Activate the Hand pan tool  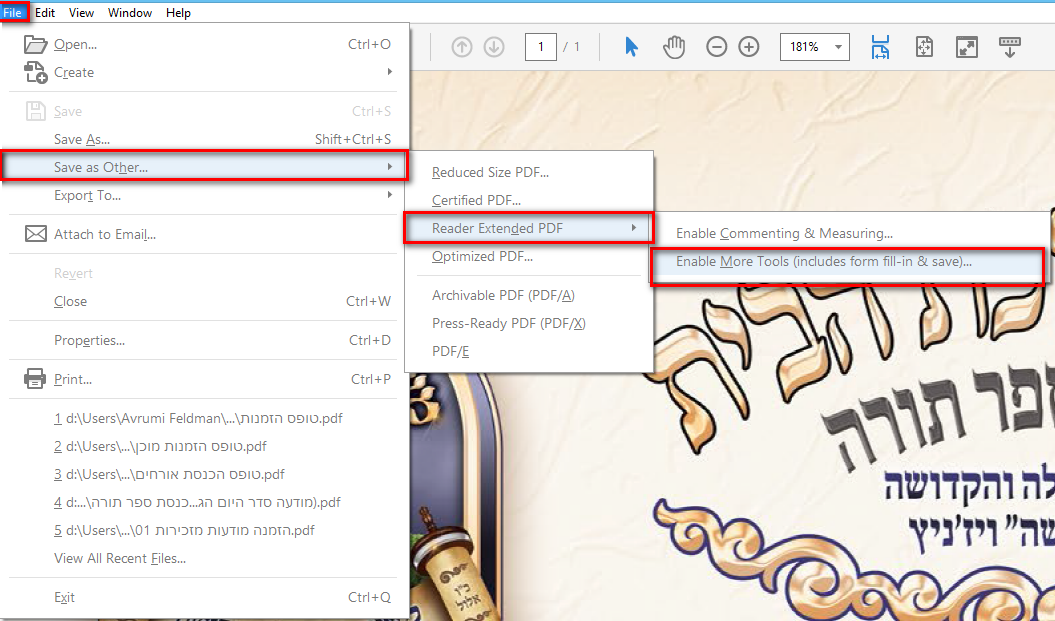[x=674, y=47]
